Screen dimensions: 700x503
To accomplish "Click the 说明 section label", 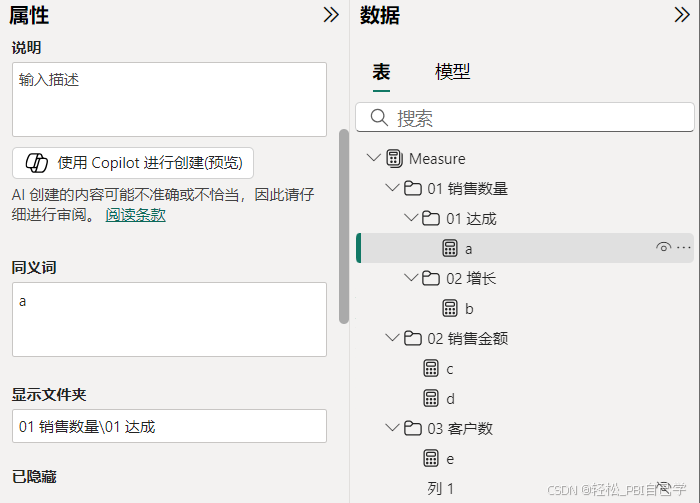I will [26, 47].
